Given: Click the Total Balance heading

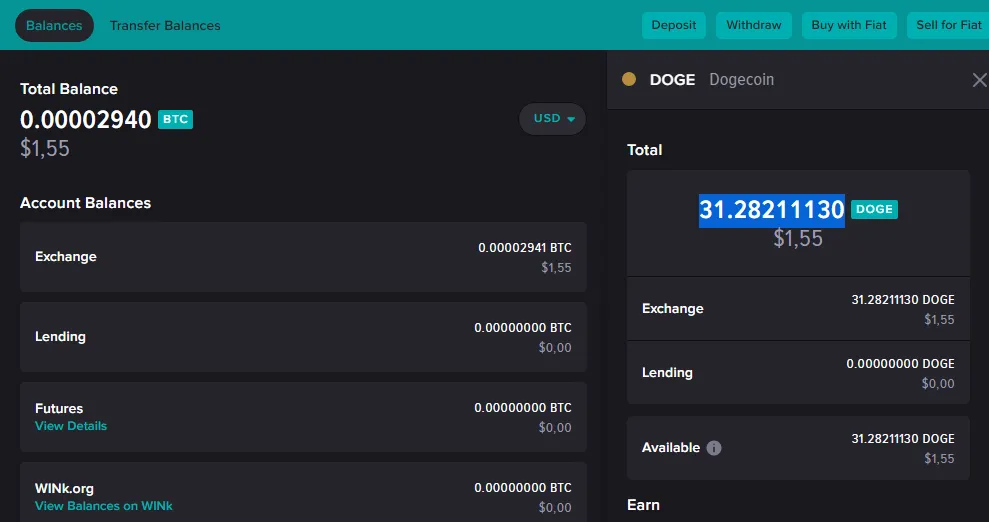Looking at the screenshot, I should pos(69,89).
